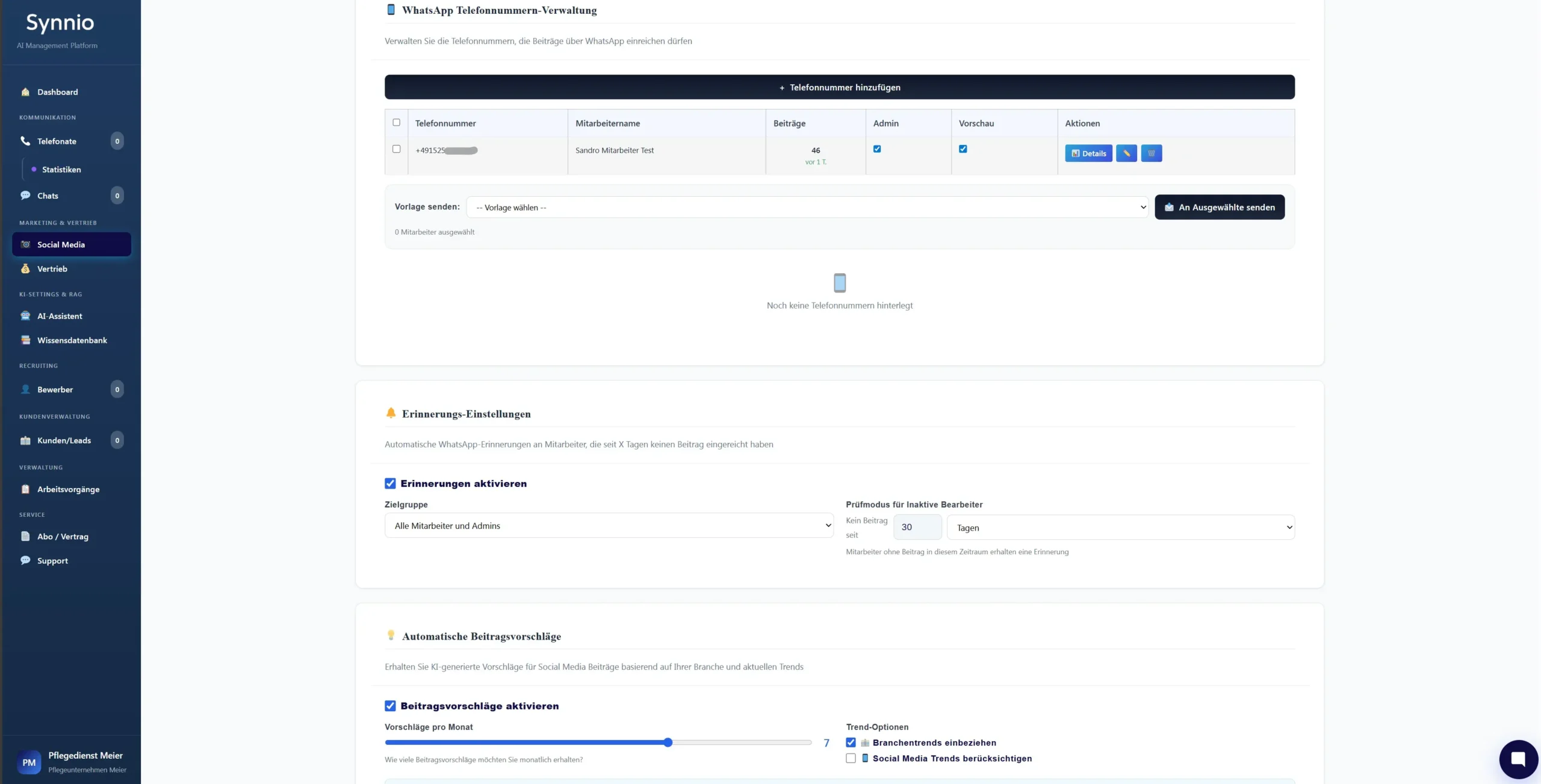
Task: Click the Kein Beitrag seit number field
Action: click(x=917, y=527)
